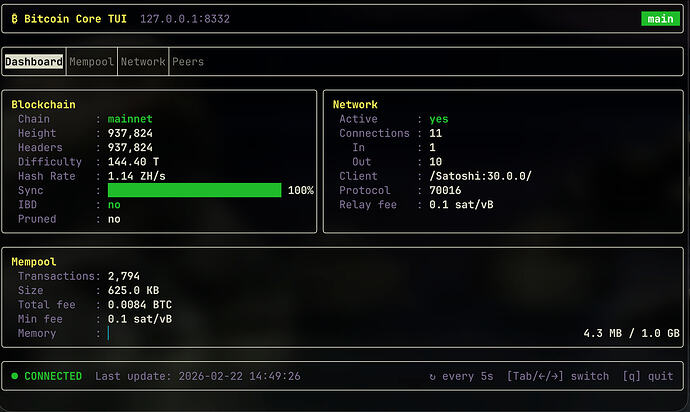
Task: Go to the Peers tab
Action: [x=187, y=62]
